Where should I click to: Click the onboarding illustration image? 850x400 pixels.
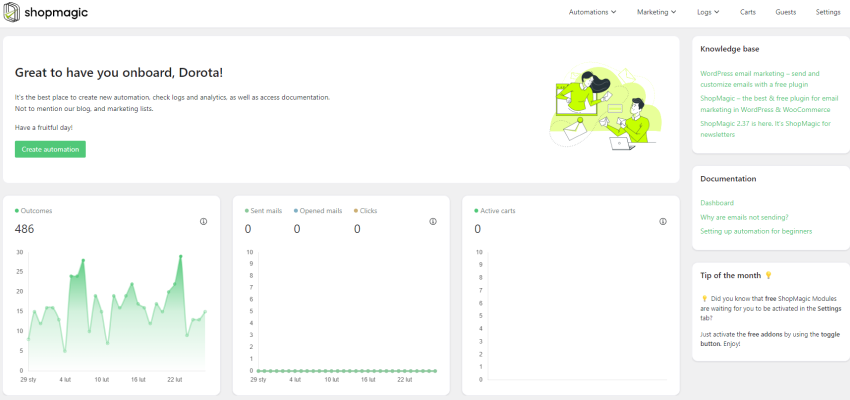click(605, 108)
